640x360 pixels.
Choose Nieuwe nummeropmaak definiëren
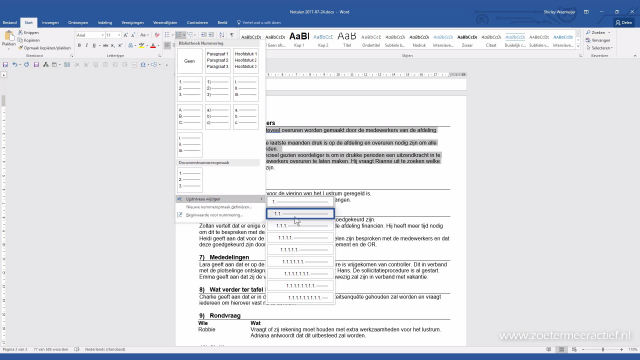coord(220,207)
